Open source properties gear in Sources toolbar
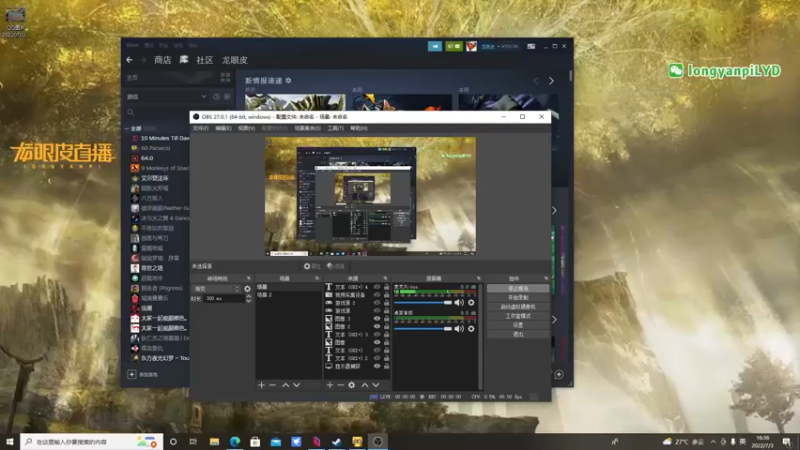Image resolution: width=800 pixels, height=450 pixels. [x=352, y=385]
